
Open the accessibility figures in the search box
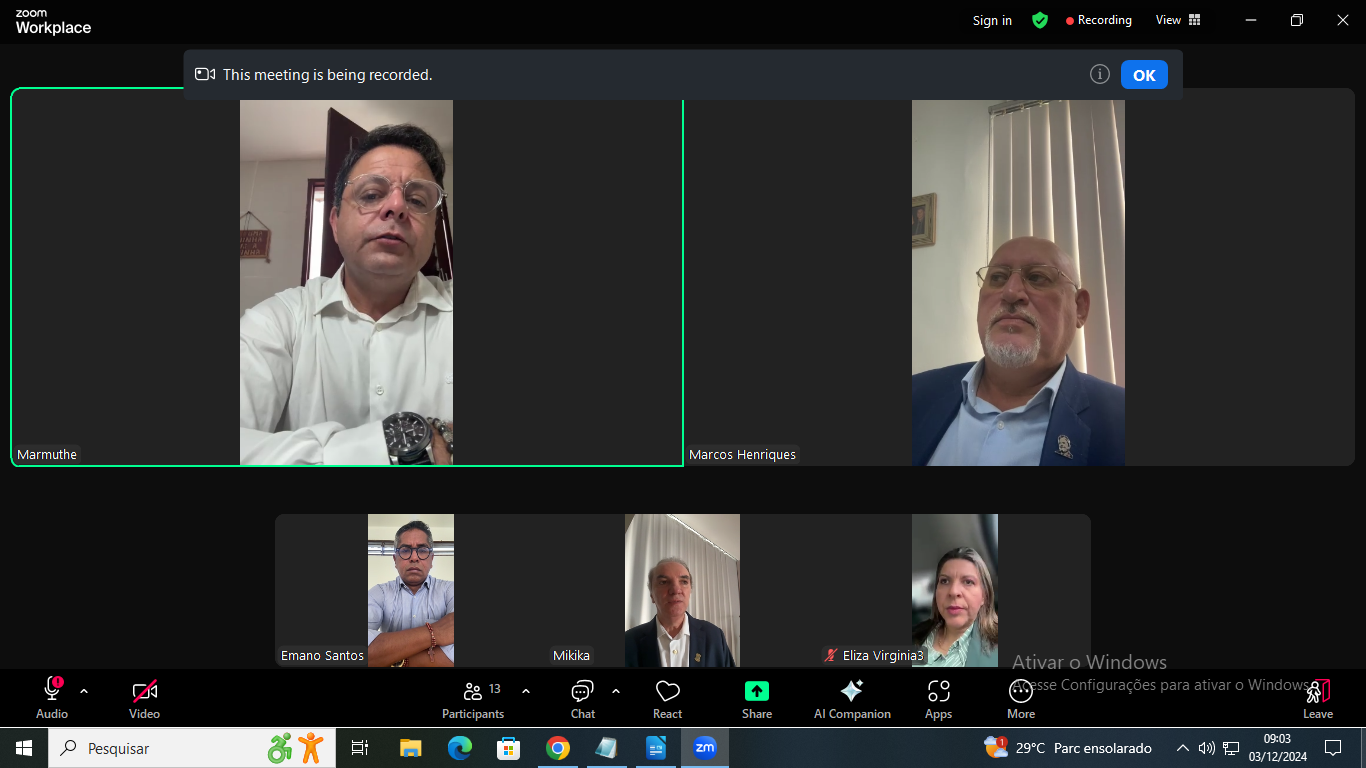click(x=296, y=748)
